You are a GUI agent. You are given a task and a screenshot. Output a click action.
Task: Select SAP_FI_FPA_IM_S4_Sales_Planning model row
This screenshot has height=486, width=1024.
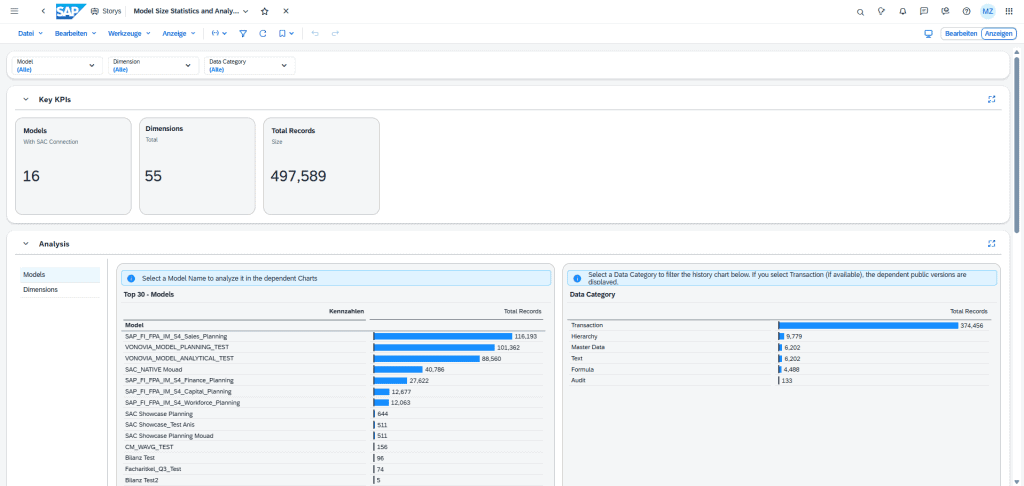(x=176, y=337)
